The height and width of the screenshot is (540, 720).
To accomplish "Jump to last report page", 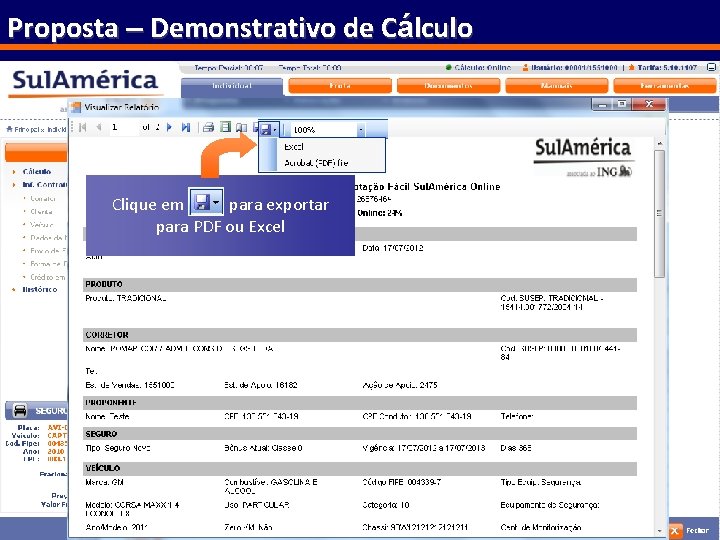I will [186, 128].
